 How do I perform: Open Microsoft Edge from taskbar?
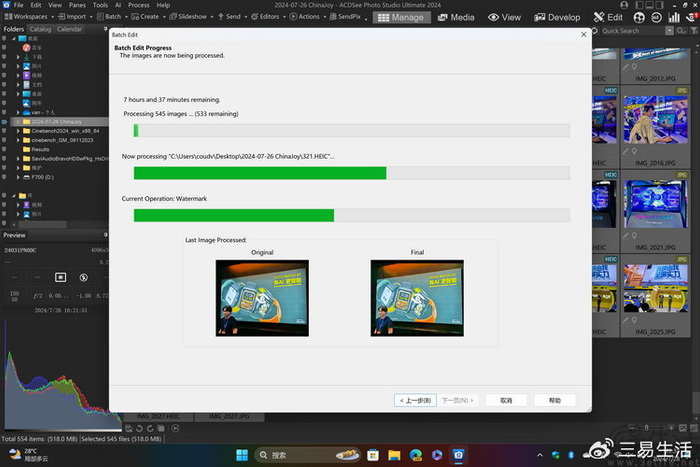pyautogui.click(x=416, y=455)
